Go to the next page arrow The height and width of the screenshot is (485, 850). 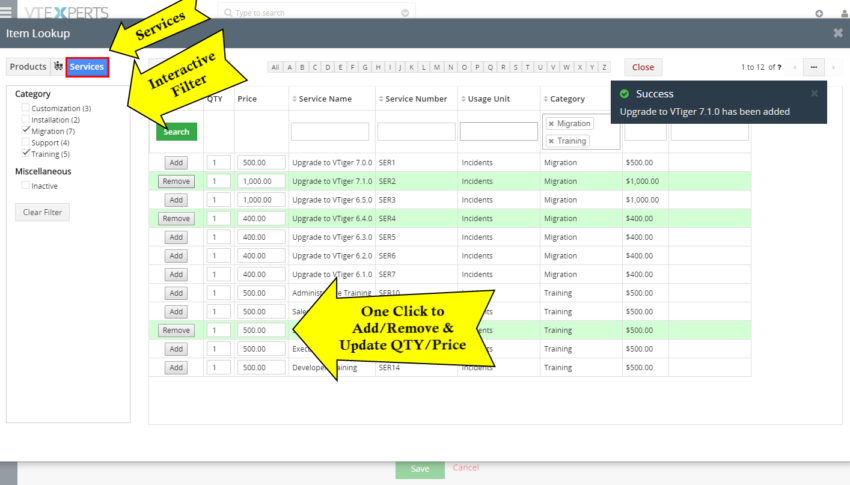pyautogui.click(x=834, y=67)
